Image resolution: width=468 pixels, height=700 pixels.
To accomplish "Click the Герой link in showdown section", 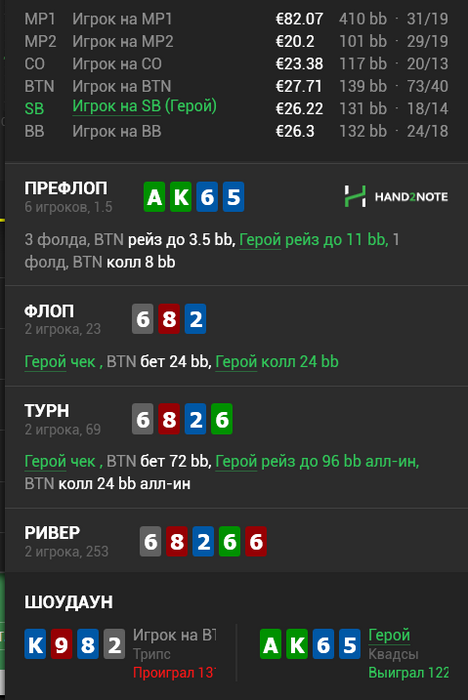I will (x=389, y=635).
